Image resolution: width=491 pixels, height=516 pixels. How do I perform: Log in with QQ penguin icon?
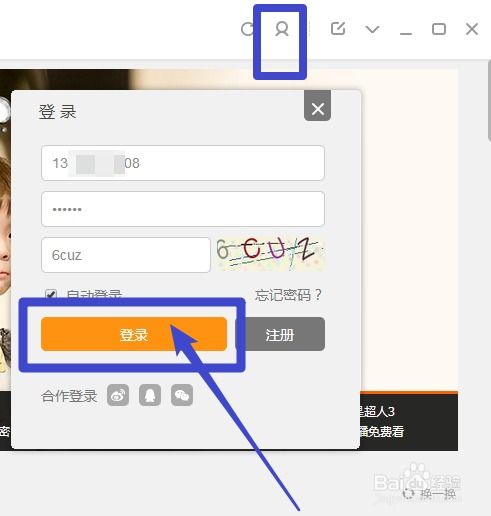[150, 395]
